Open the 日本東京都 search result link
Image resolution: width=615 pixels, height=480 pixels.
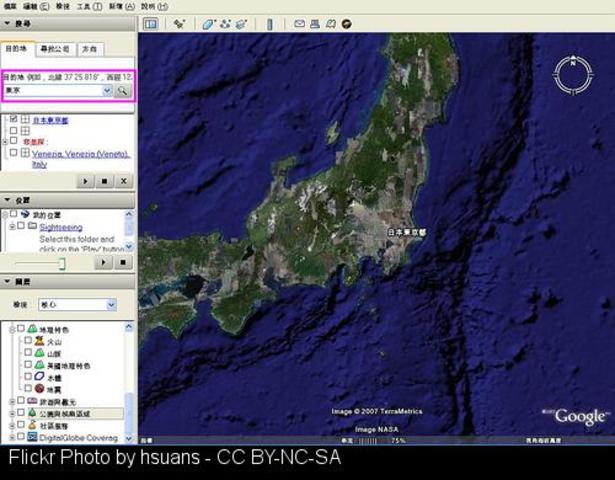(x=50, y=120)
